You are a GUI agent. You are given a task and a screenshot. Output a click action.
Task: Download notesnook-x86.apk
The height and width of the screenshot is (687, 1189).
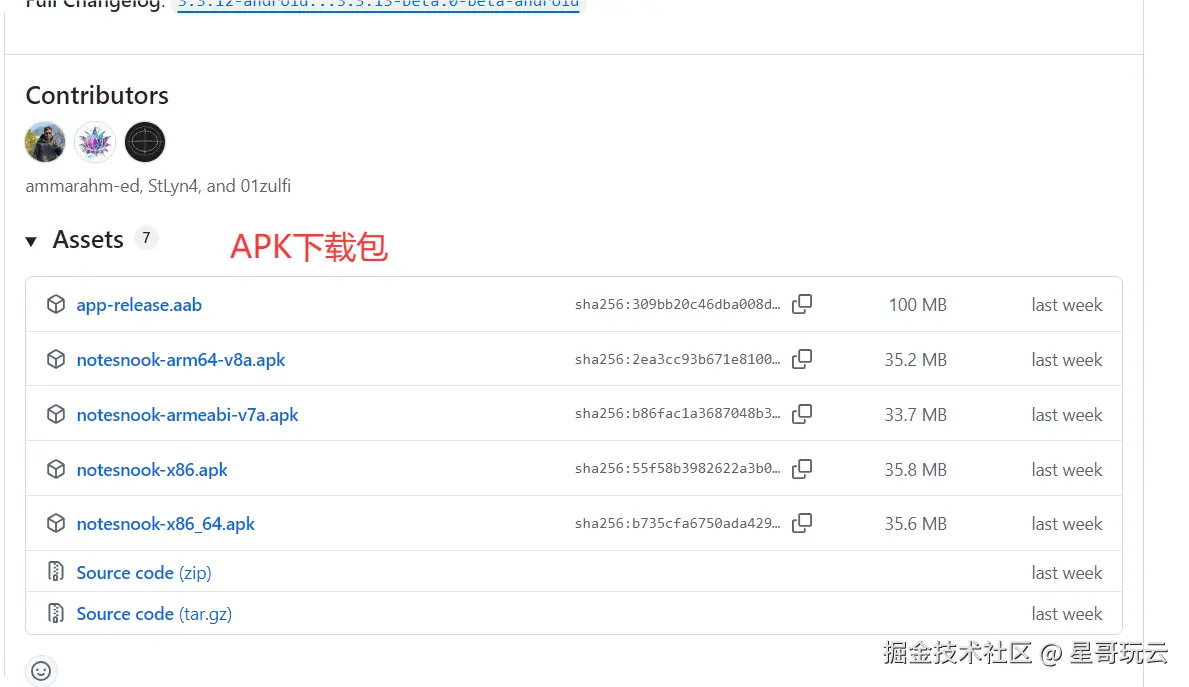click(x=152, y=469)
